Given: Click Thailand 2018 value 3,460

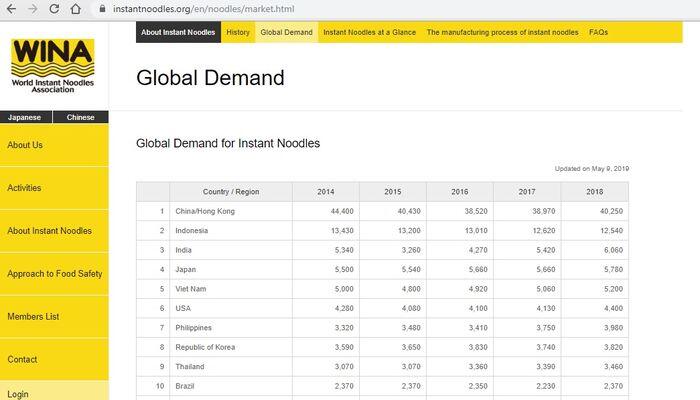Looking at the screenshot, I should pyautogui.click(x=613, y=367).
